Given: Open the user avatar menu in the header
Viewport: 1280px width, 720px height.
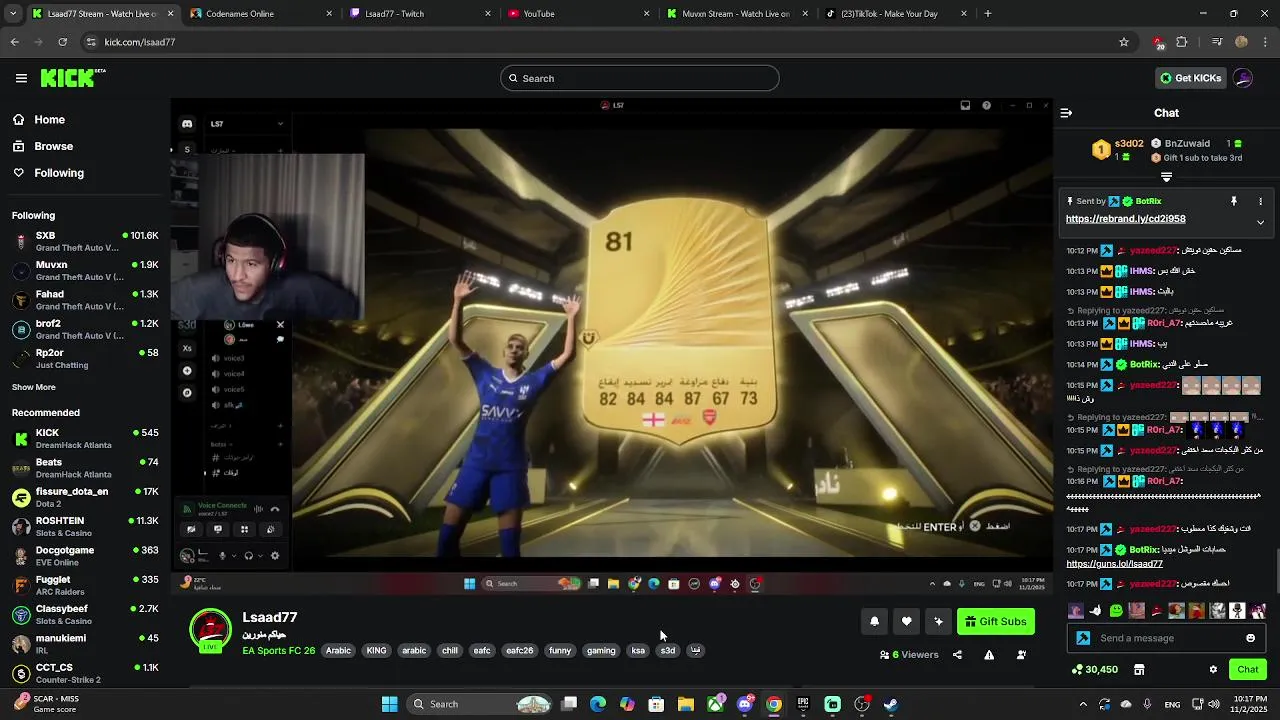Looking at the screenshot, I should click(x=1243, y=78).
